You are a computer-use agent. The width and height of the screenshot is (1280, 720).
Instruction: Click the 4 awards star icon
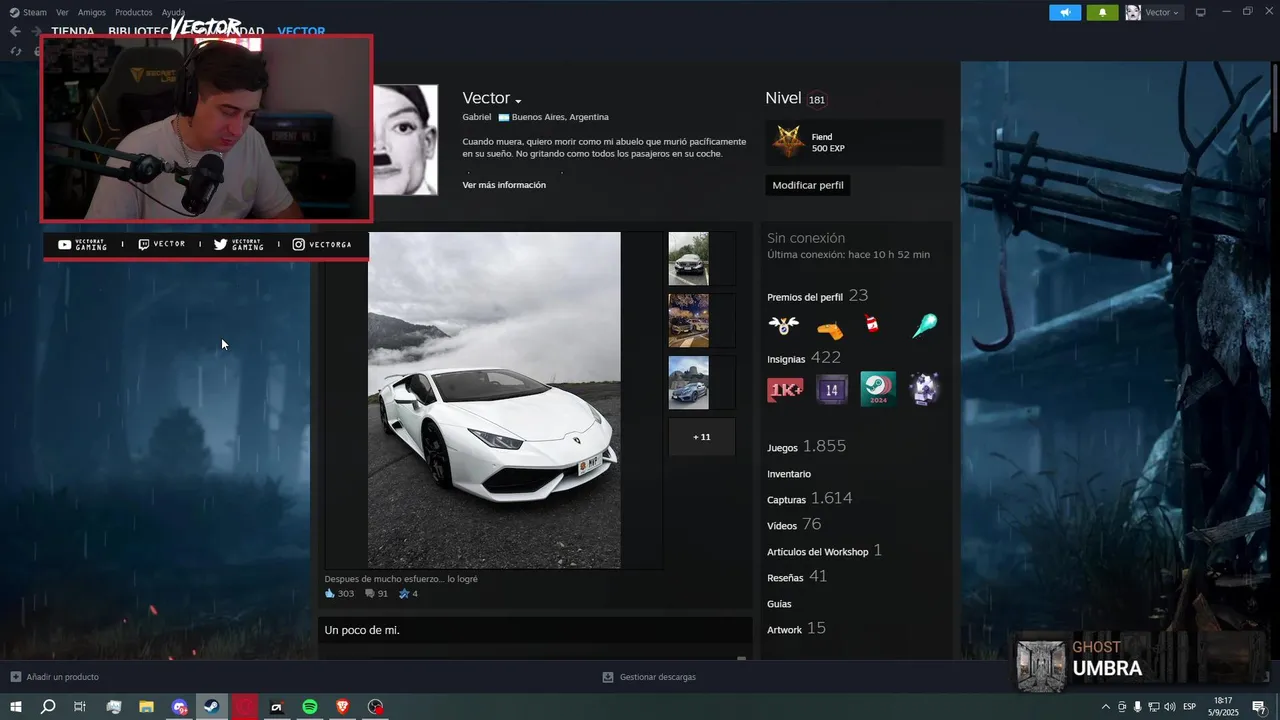point(404,593)
